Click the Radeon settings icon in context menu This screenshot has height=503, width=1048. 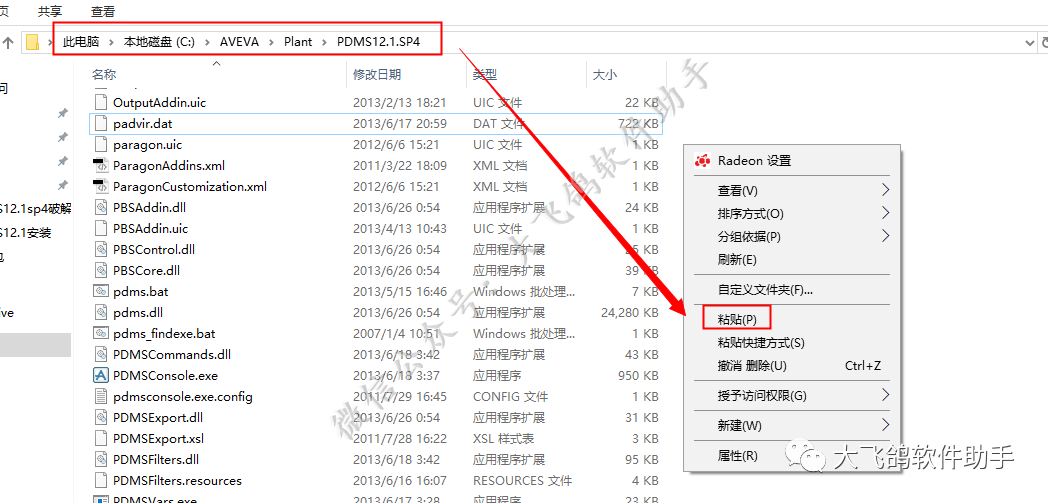702,161
